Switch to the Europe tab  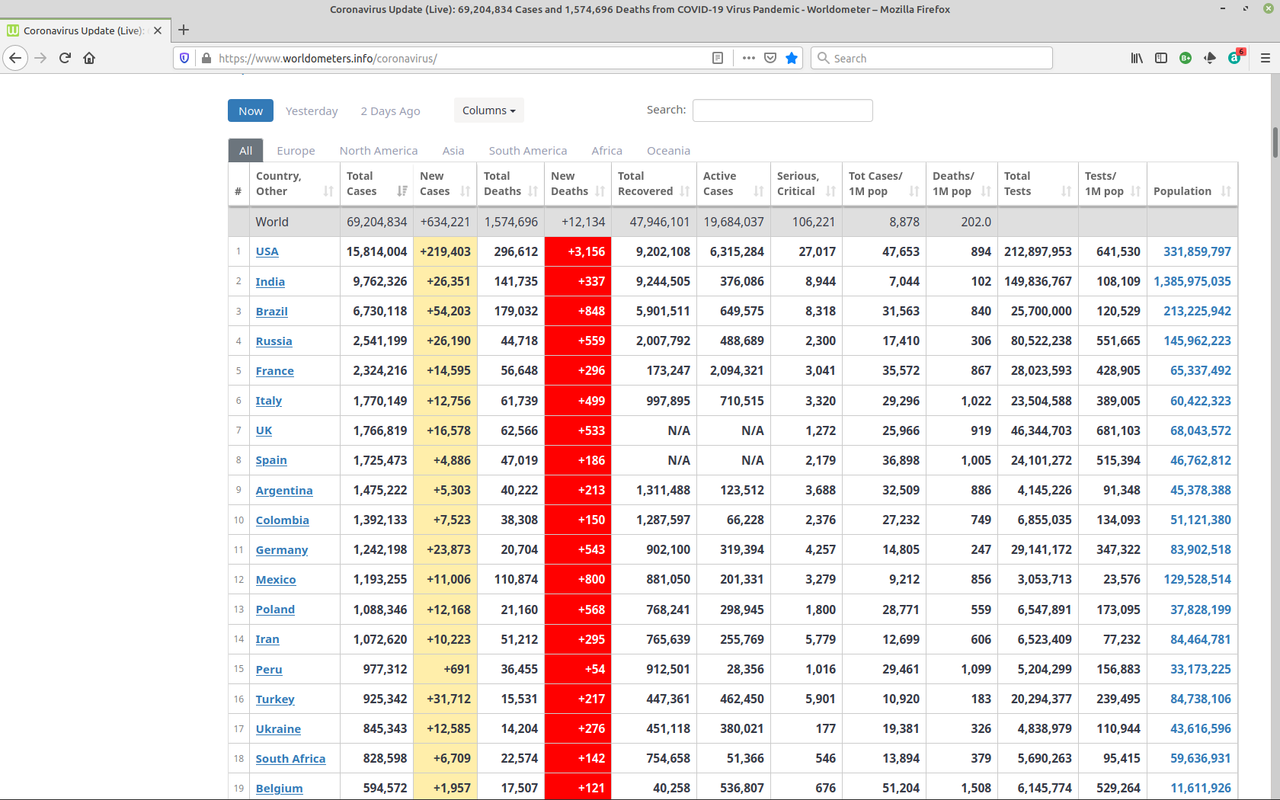(x=296, y=150)
